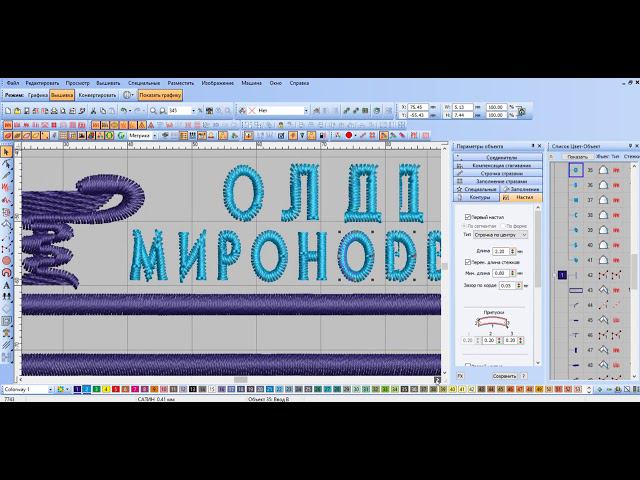Toggle Вышивка embroidery mode
This screenshot has width=640, height=480.
[x=62, y=95]
